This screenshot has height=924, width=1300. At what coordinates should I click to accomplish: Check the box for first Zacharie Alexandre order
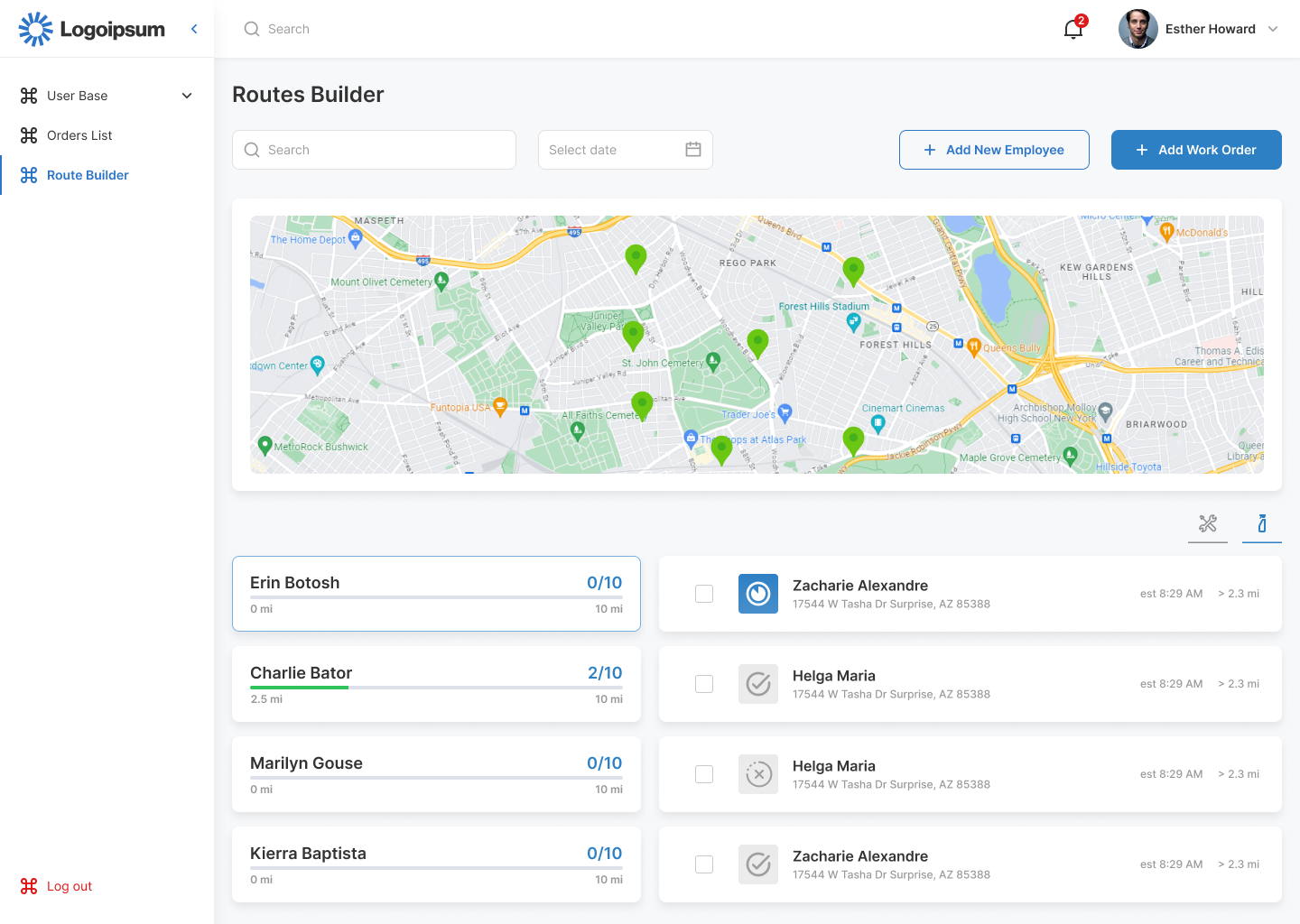[704, 594]
